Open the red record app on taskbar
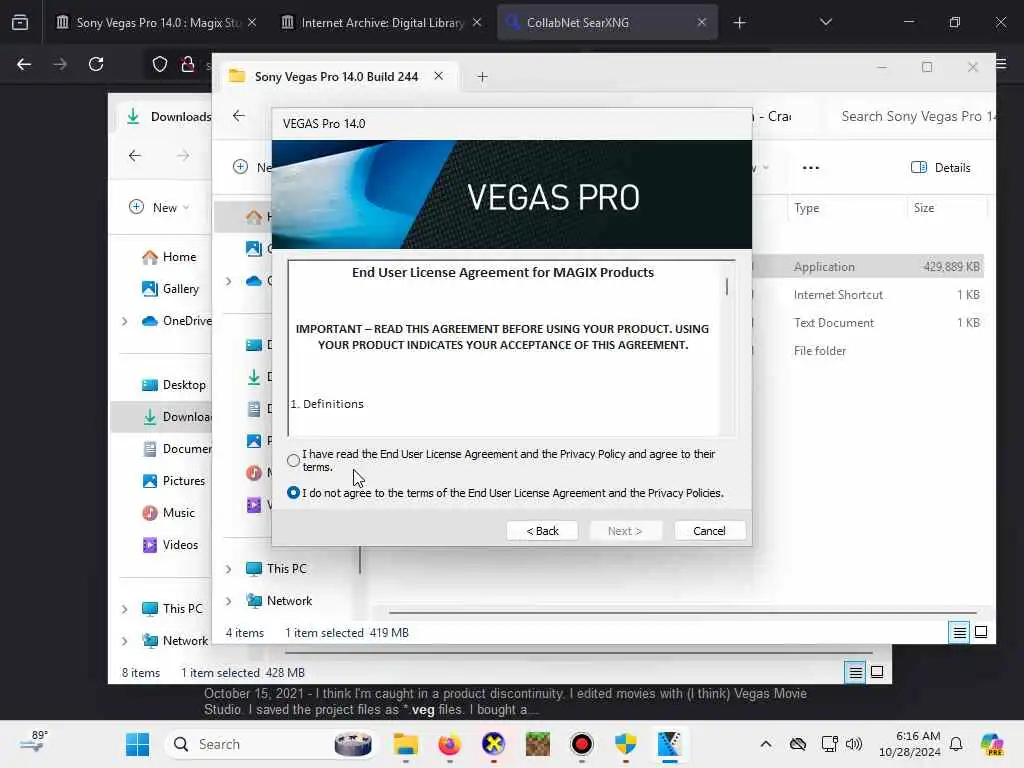This screenshot has height=768, width=1024. [x=581, y=744]
